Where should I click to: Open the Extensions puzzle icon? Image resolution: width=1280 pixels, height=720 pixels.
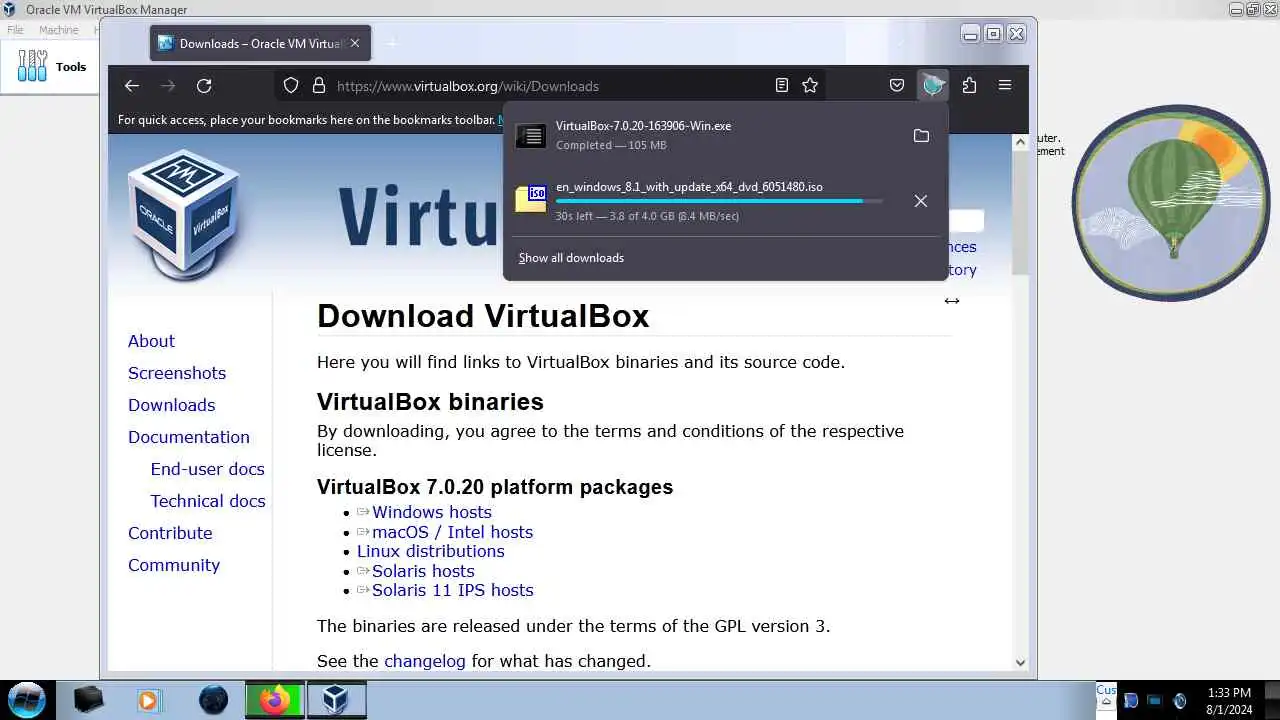[969, 86]
